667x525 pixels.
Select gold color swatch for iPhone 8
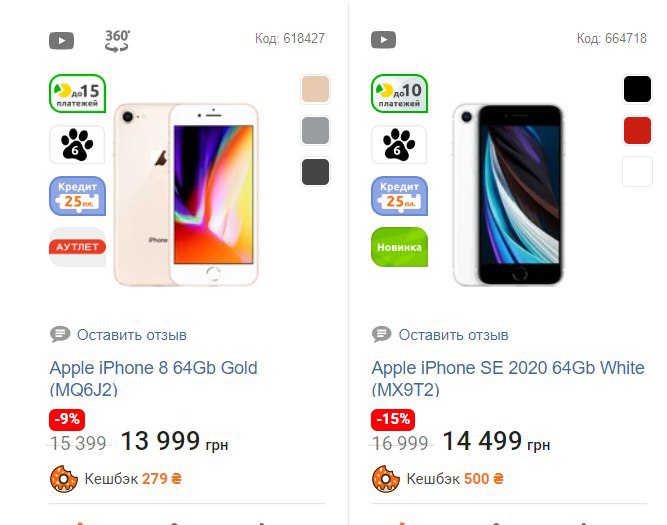pos(315,89)
